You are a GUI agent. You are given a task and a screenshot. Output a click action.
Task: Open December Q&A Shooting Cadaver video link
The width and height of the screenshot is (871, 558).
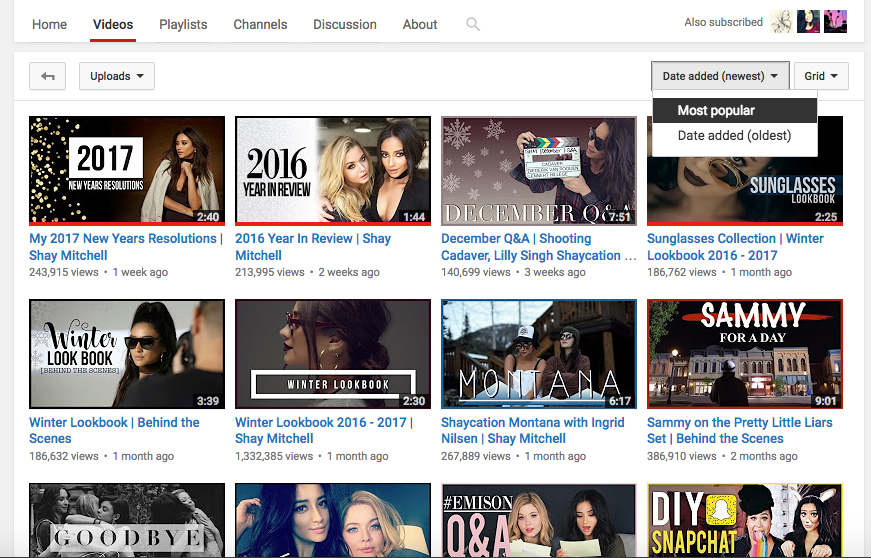[539, 247]
